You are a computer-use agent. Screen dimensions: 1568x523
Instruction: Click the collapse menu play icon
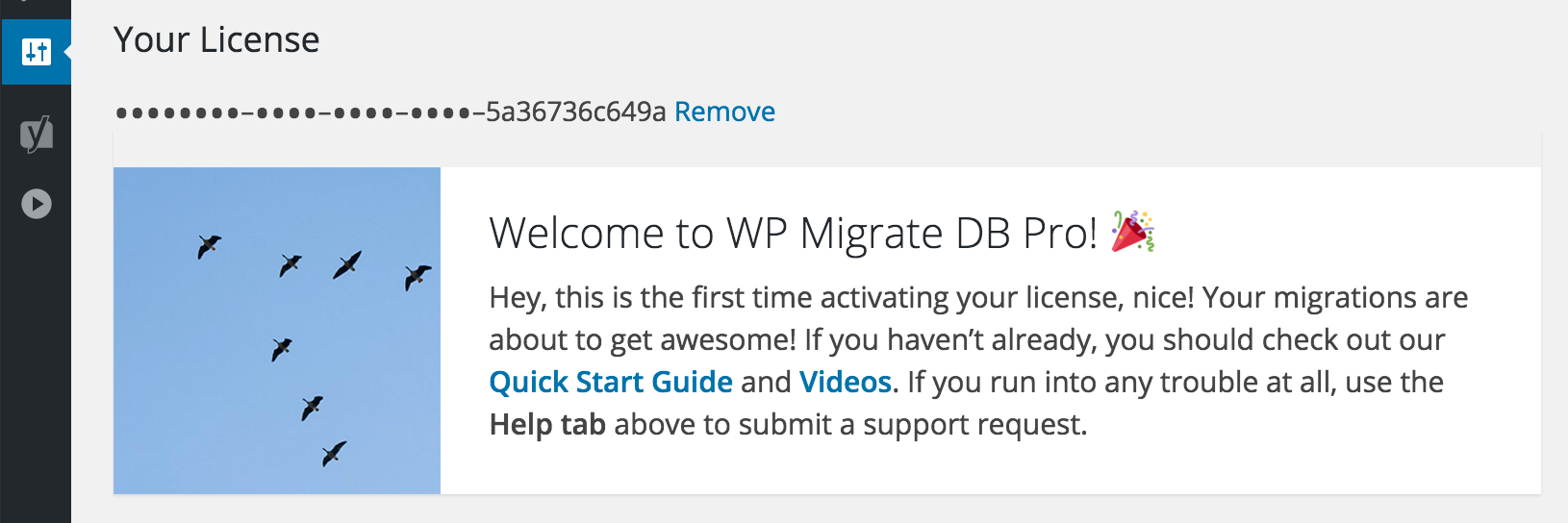37,204
